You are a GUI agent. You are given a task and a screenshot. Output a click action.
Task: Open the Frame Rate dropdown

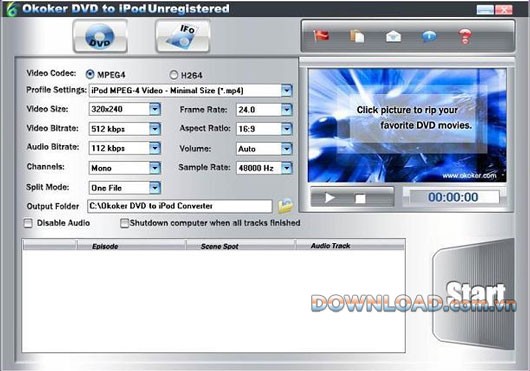(x=287, y=109)
